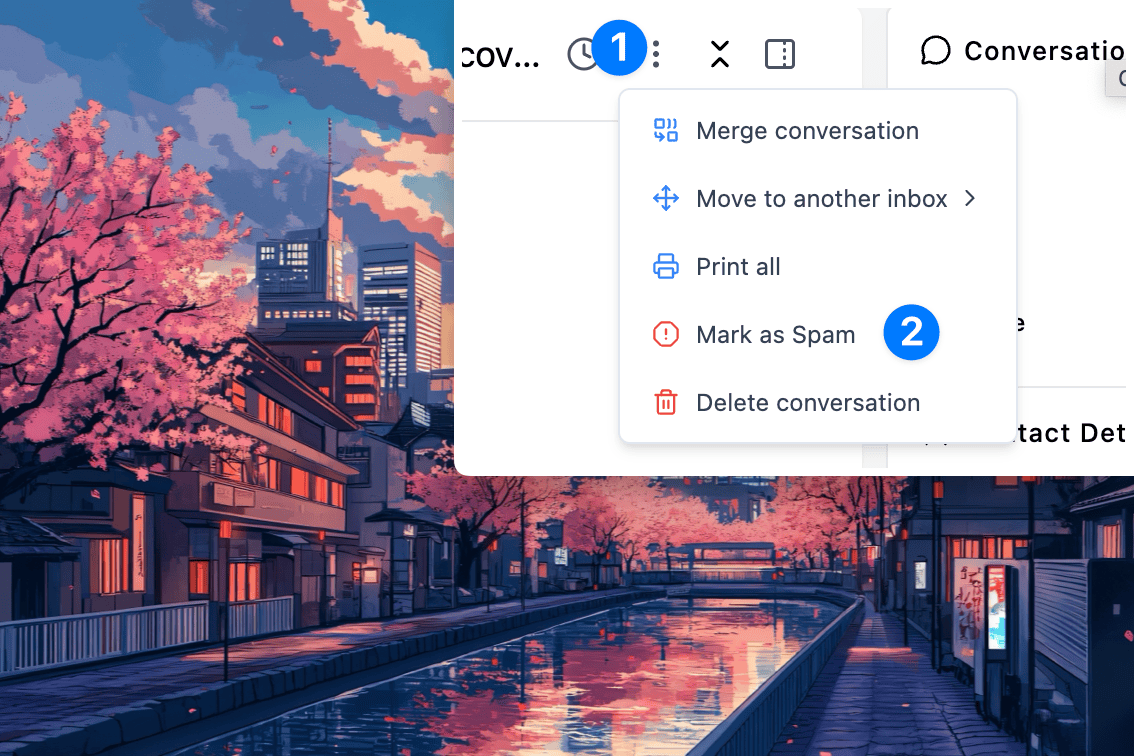This screenshot has width=1134, height=756.
Task: Click the truncated conversation title ending in cov
Action: pos(500,55)
